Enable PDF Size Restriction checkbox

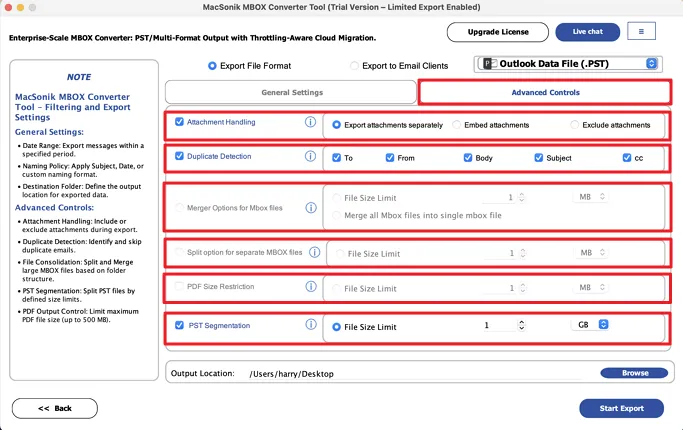179,286
